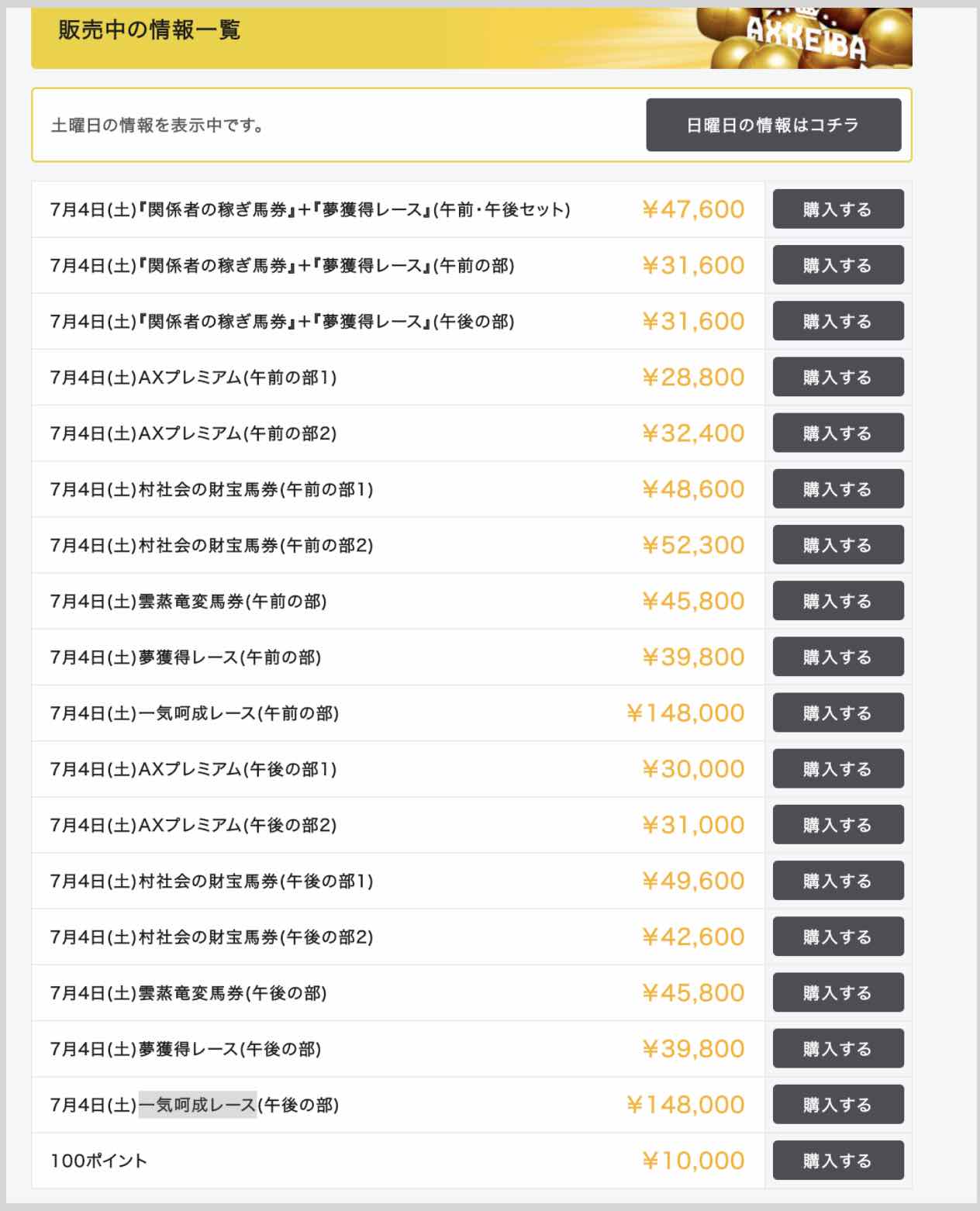Click the highlighted 一気呵成レース text
This screenshot has width=980, height=1211.
pos(197,1105)
